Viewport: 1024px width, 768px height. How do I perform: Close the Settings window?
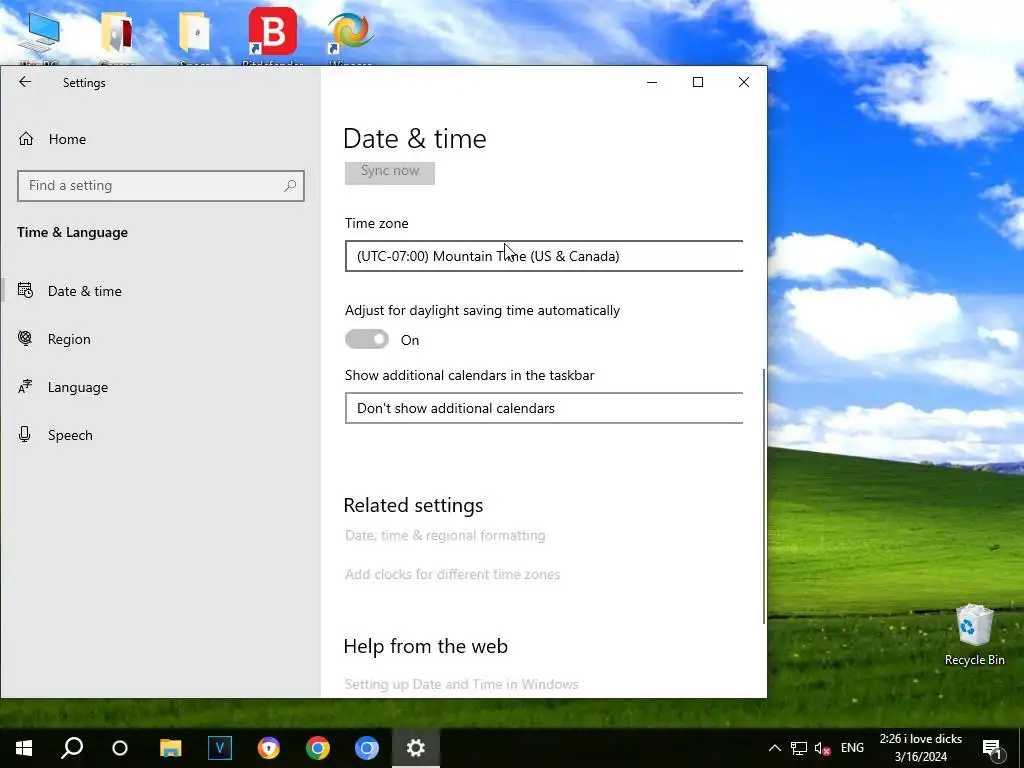[x=744, y=82]
